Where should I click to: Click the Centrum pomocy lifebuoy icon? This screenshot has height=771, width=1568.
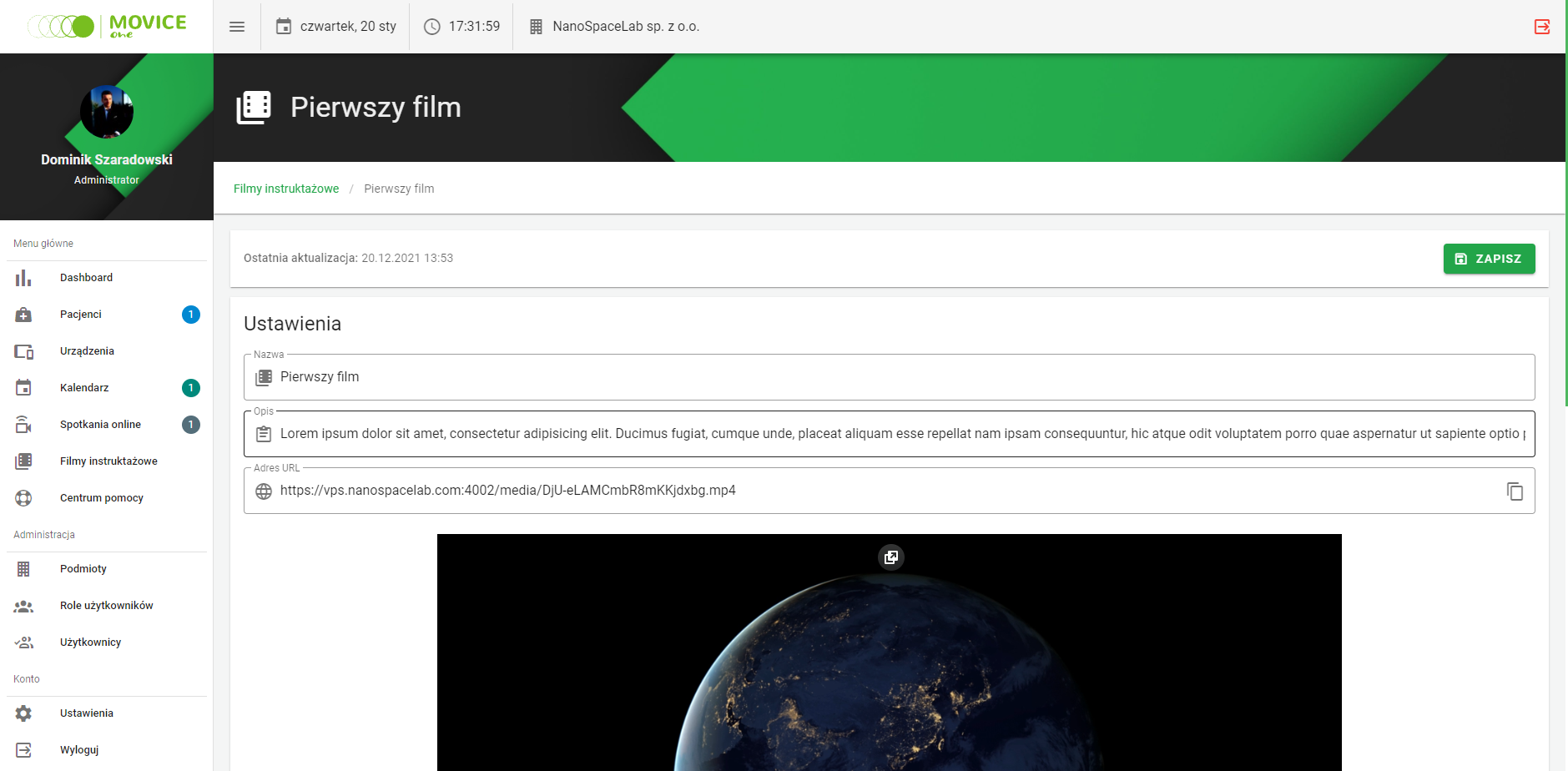pos(23,498)
